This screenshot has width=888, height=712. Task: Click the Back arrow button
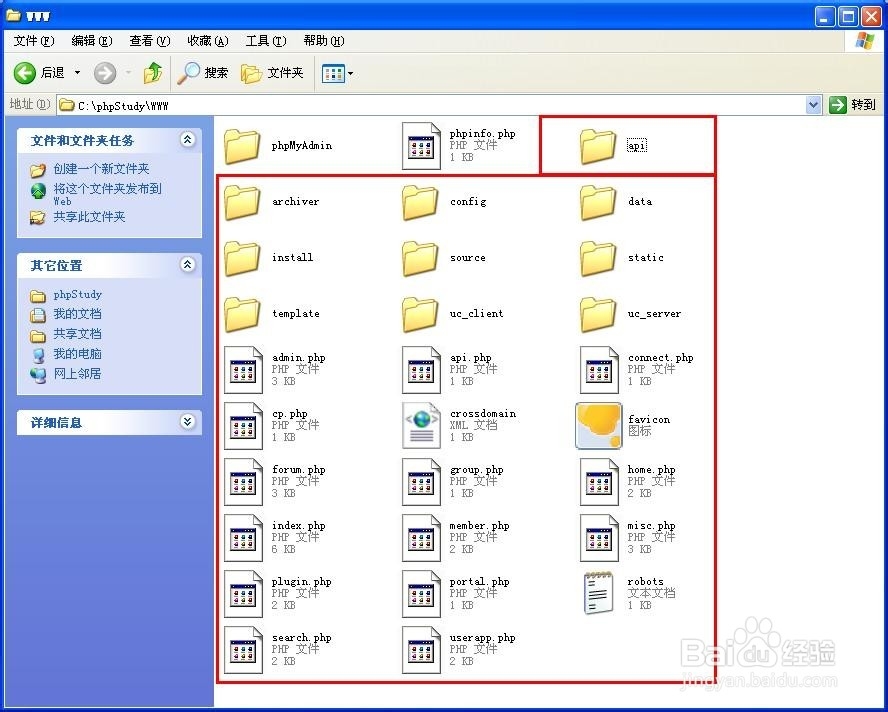25,73
